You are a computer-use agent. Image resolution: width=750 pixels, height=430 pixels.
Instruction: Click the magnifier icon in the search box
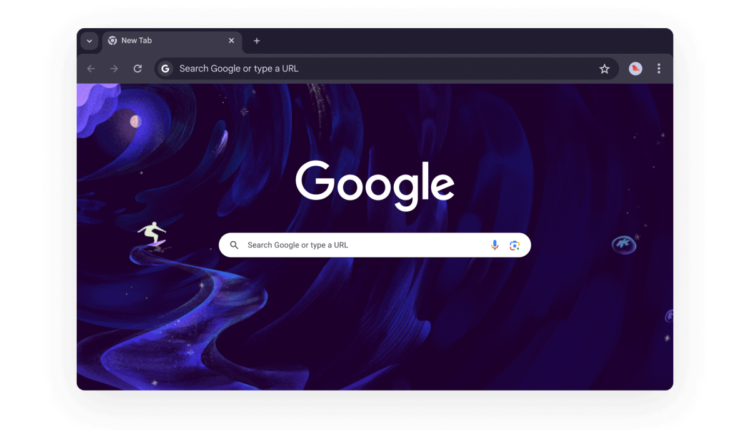235,245
